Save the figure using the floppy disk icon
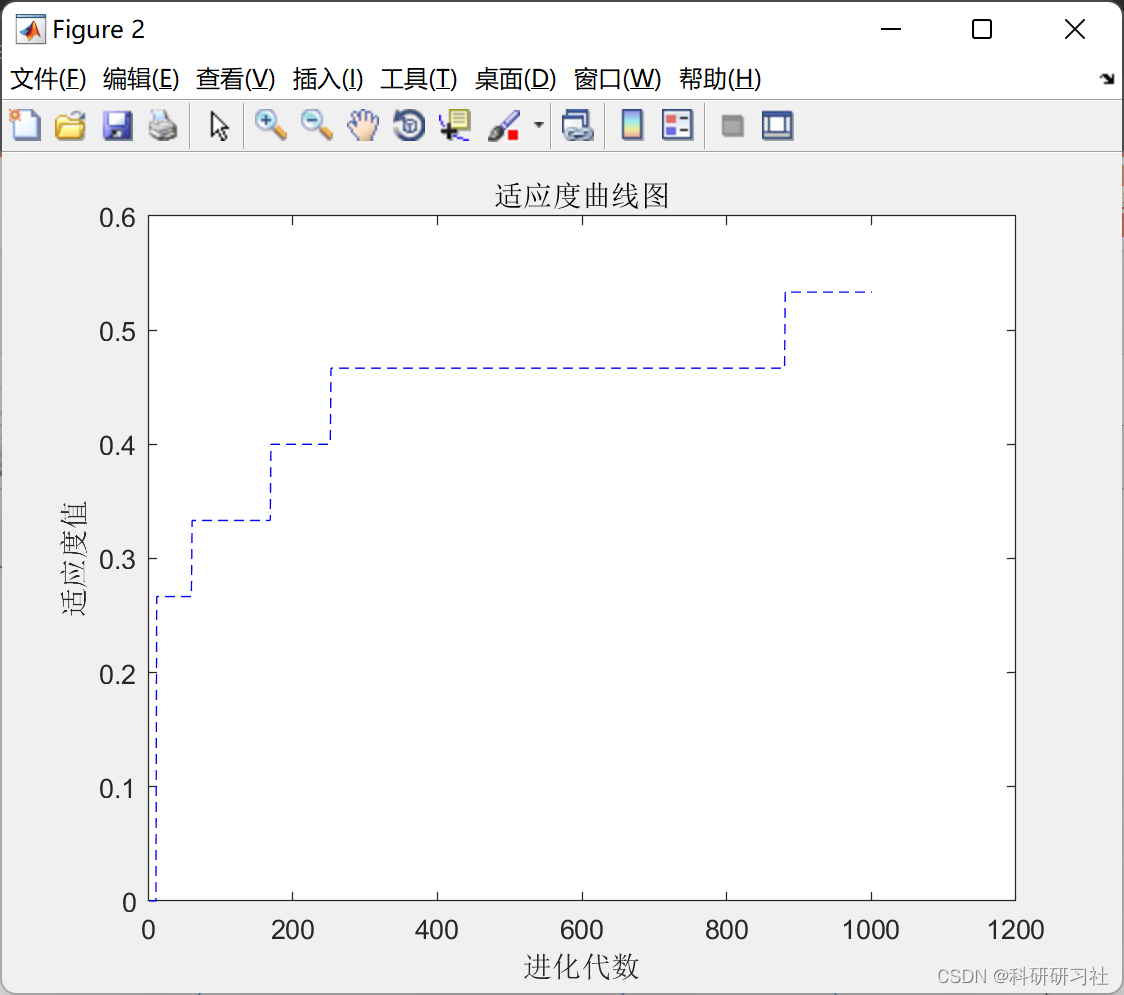 [x=117, y=126]
